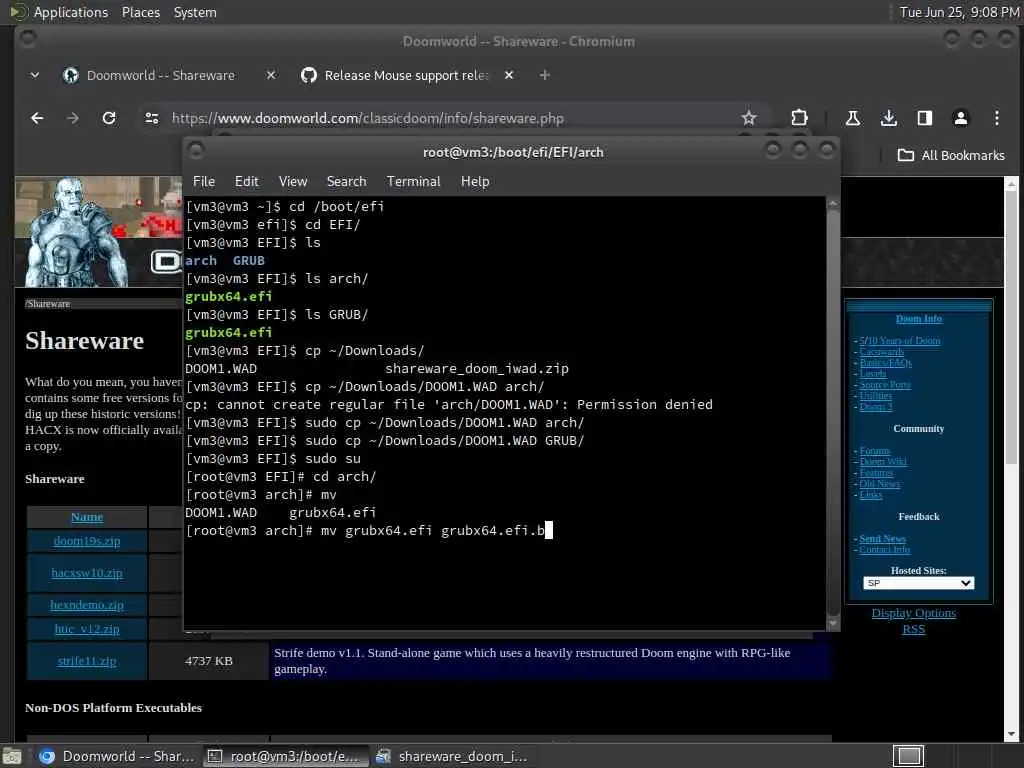Open Old News sidebar link

tap(880, 484)
